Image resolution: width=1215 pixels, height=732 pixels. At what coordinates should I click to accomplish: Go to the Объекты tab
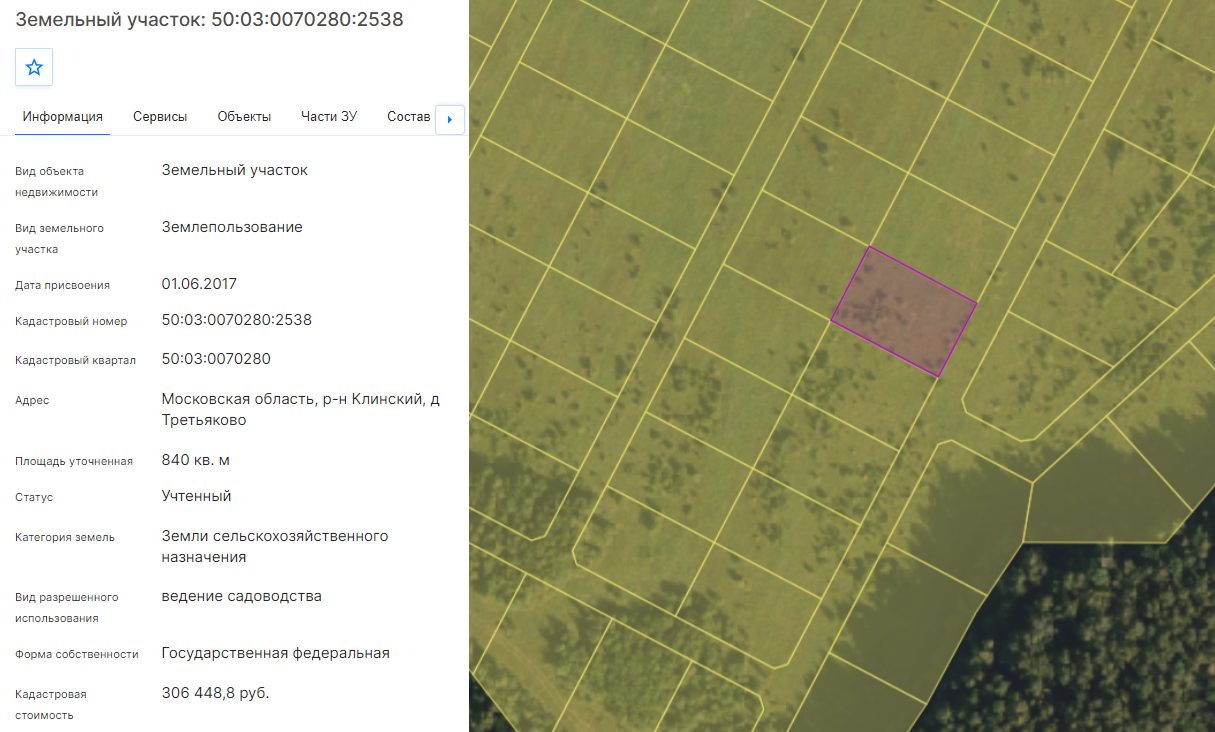(x=244, y=116)
